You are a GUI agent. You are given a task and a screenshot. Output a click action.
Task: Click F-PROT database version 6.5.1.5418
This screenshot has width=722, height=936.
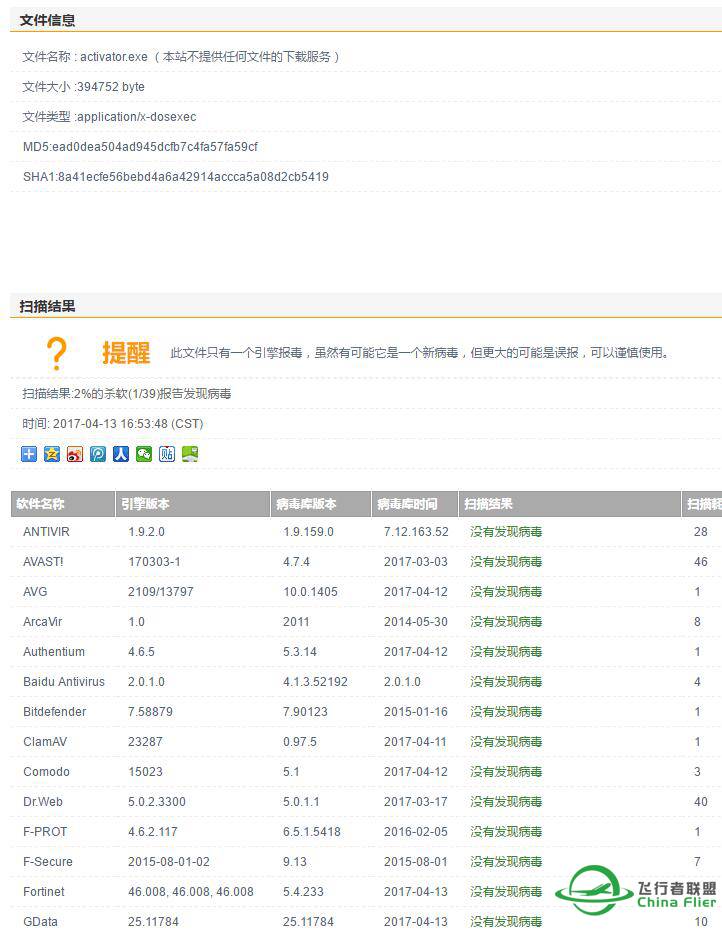tap(311, 832)
